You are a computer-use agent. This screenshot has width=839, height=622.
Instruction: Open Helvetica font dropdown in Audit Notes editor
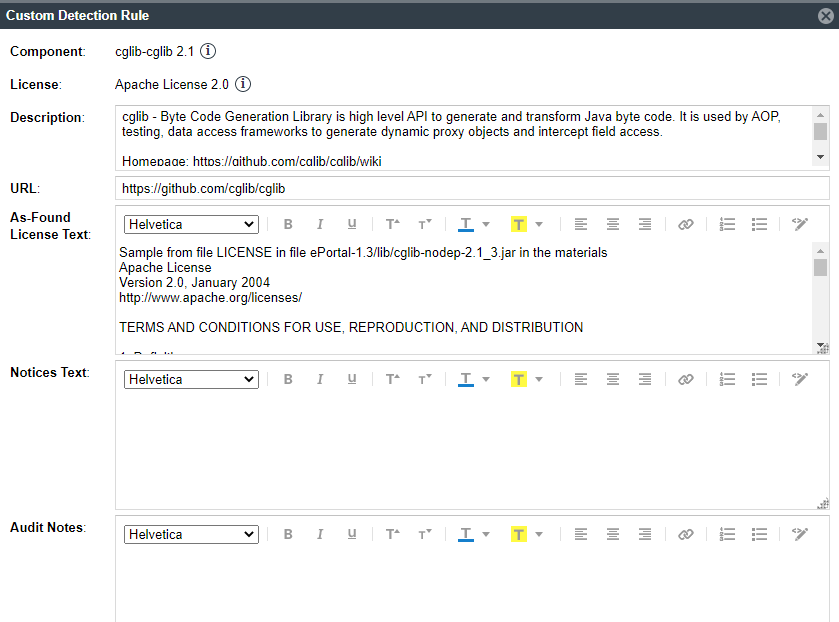tap(191, 535)
